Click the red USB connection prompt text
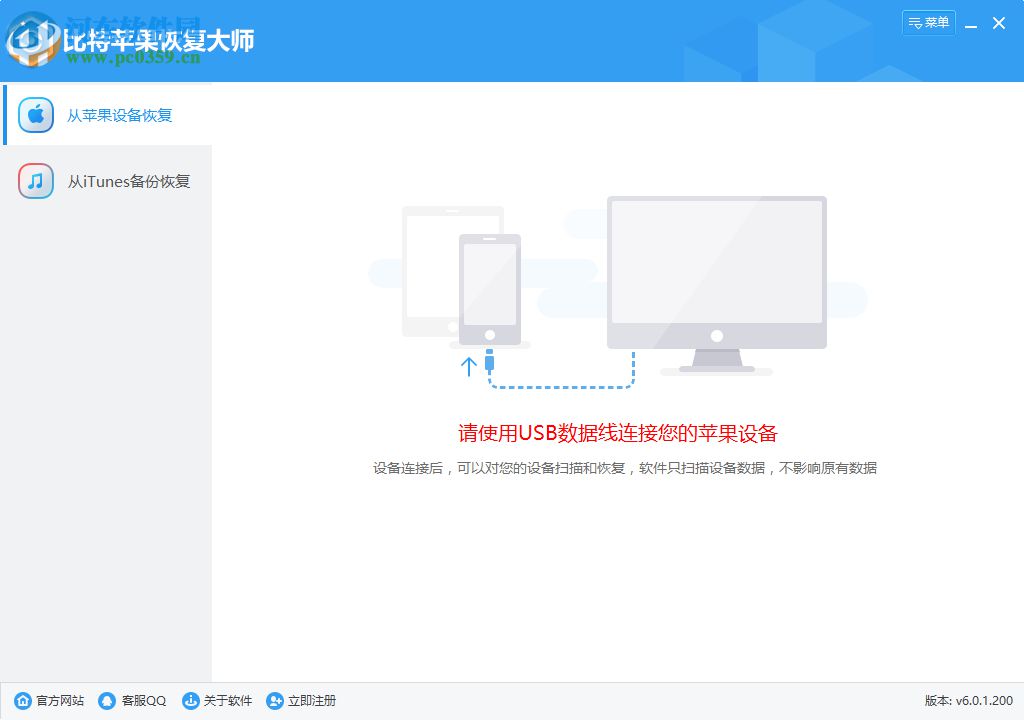Image resolution: width=1024 pixels, height=720 pixels. (617, 432)
